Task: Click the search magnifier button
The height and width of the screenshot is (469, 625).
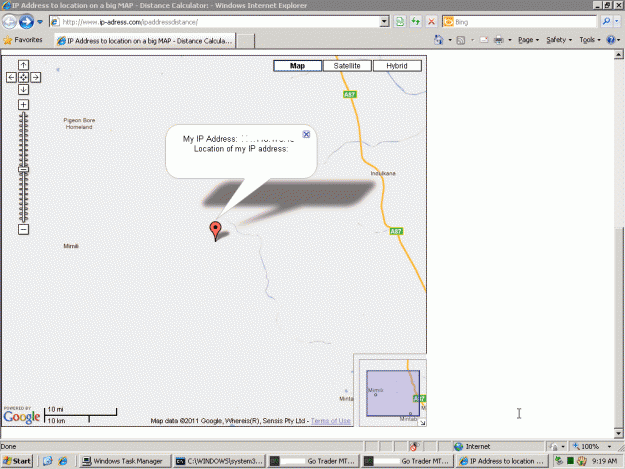Action: pos(606,22)
